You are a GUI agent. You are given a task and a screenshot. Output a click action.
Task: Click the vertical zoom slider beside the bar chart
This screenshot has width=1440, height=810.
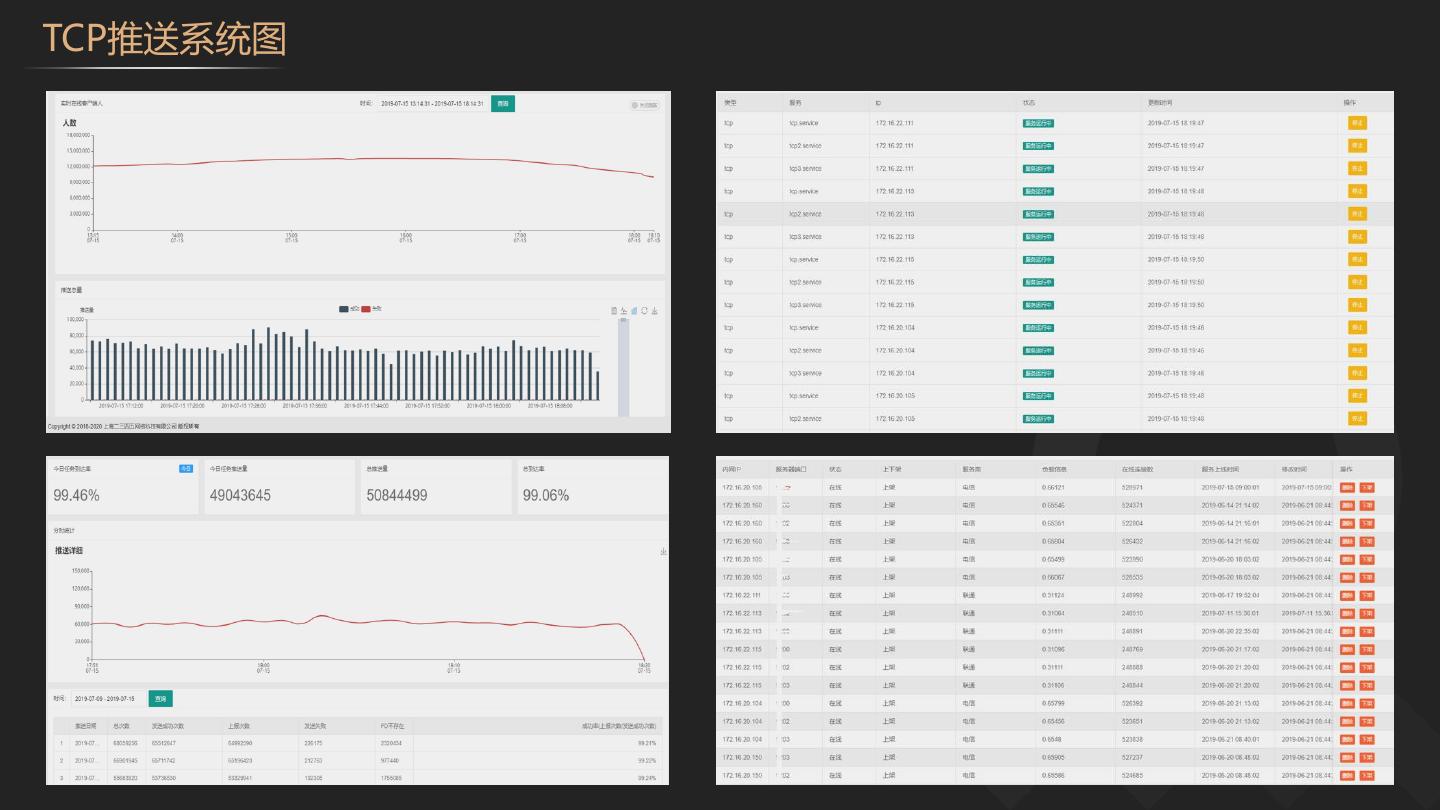point(623,365)
